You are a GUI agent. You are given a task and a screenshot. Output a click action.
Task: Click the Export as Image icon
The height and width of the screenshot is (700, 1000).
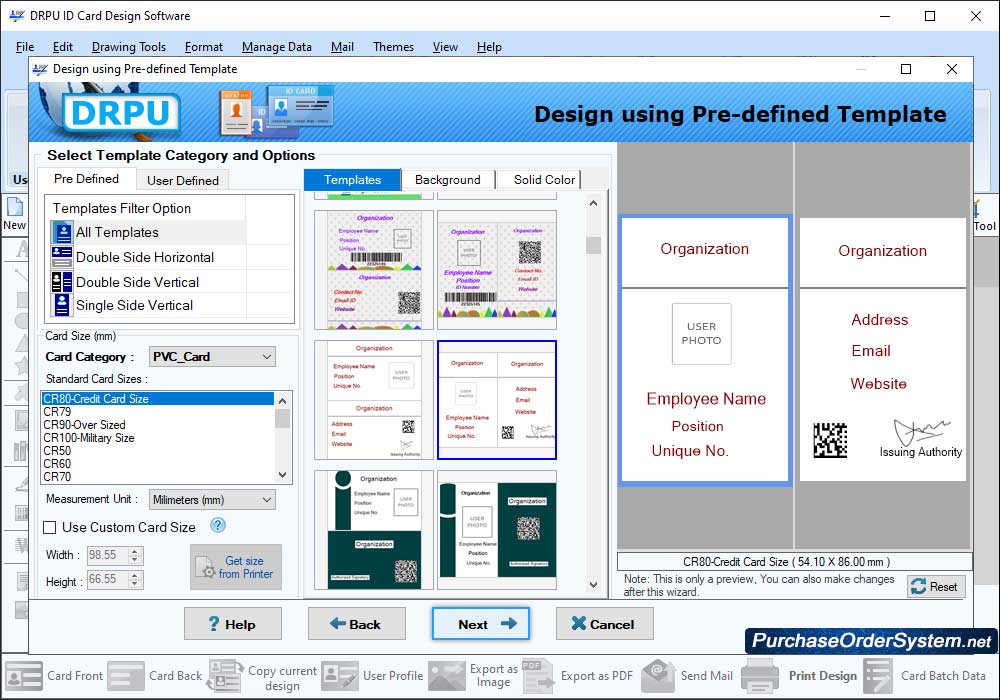coord(447,676)
